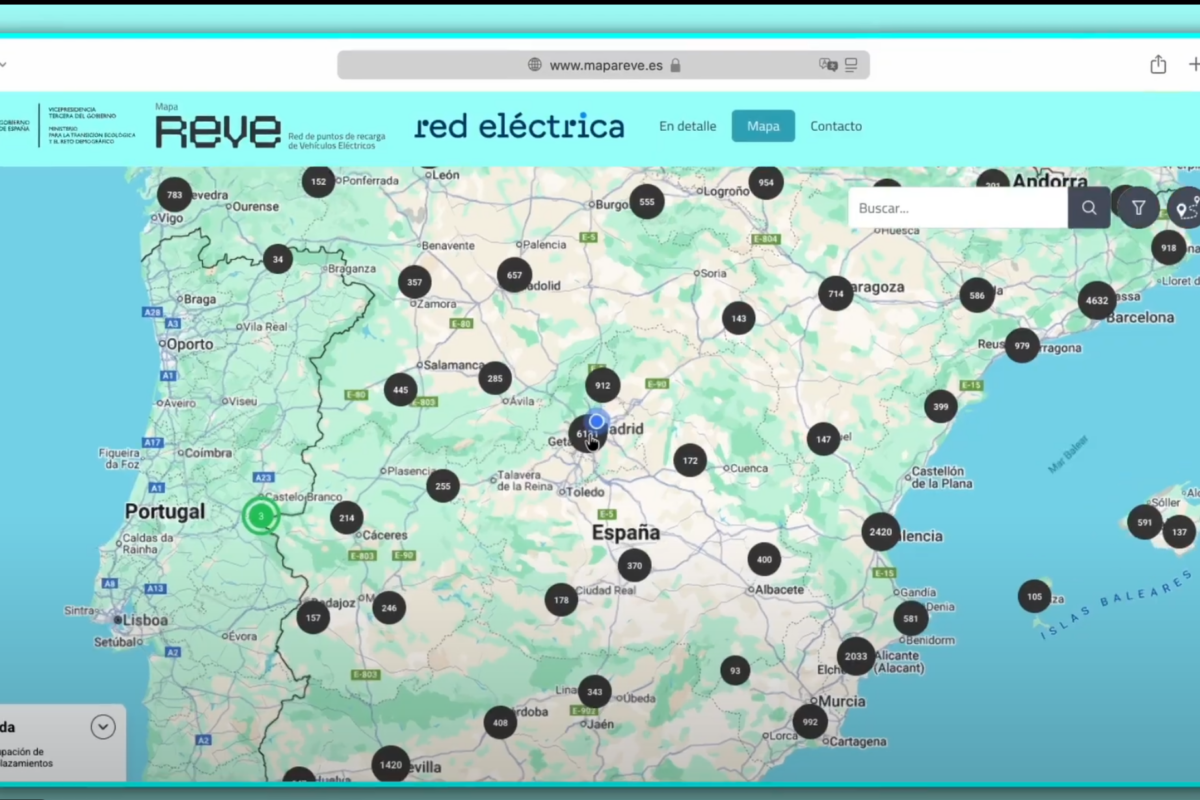Image resolution: width=1200 pixels, height=800 pixels.
Task: Click the 912 cluster north of Madrid
Action: (x=602, y=385)
